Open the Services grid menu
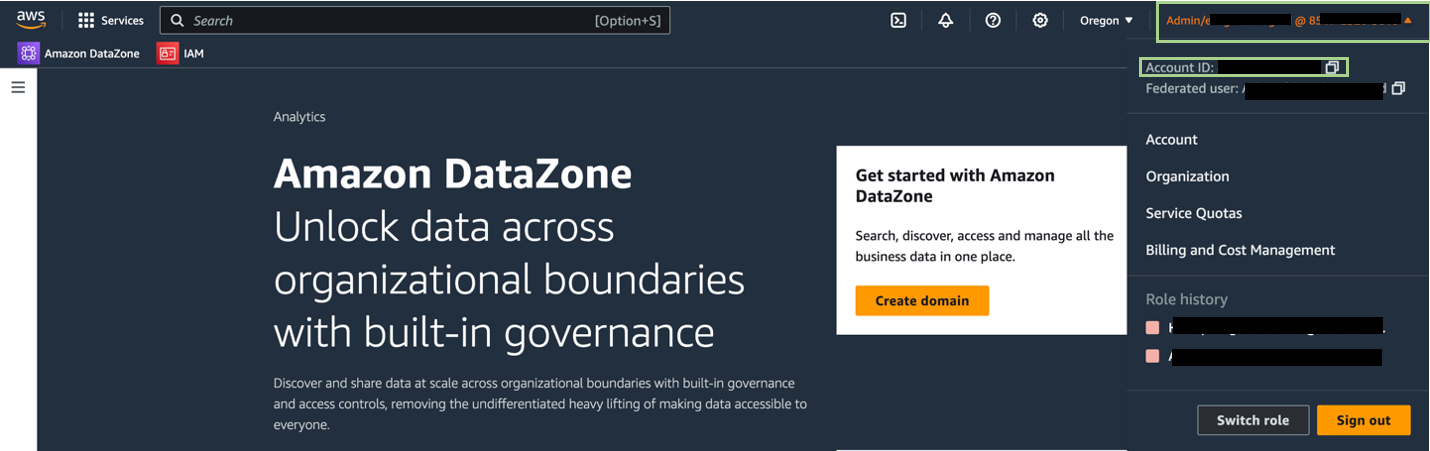The height and width of the screenshot is (451, 1430). pyautogui.click(x=111, y=20)
